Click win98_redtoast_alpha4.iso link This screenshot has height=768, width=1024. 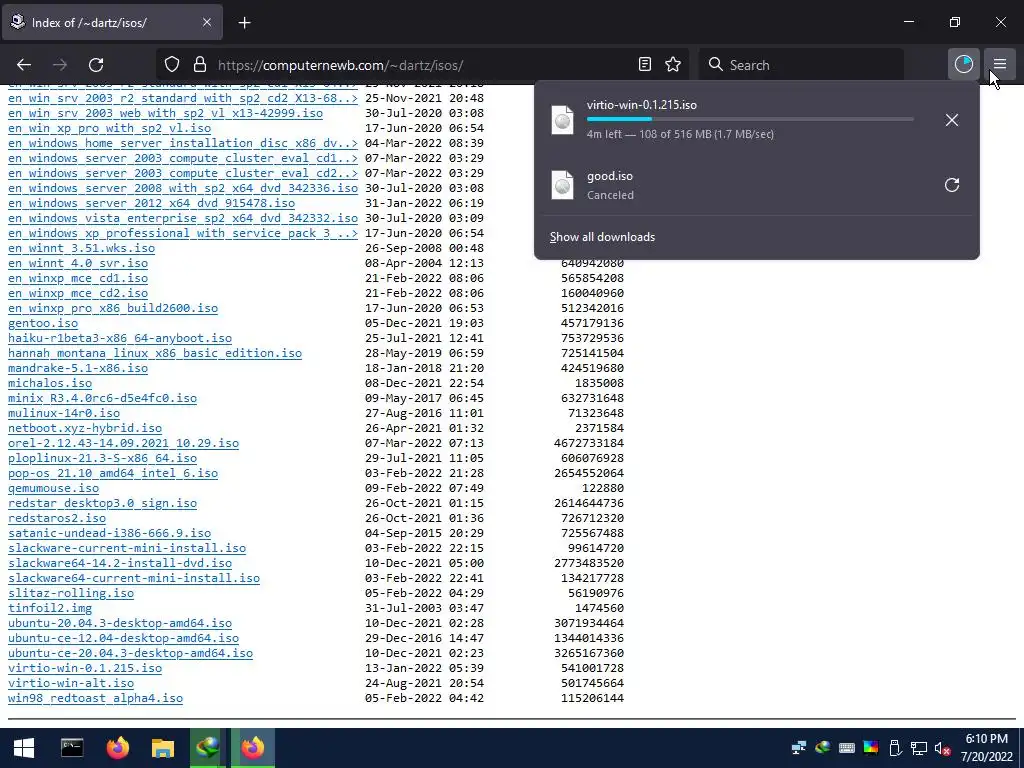(x=95, y=699)
